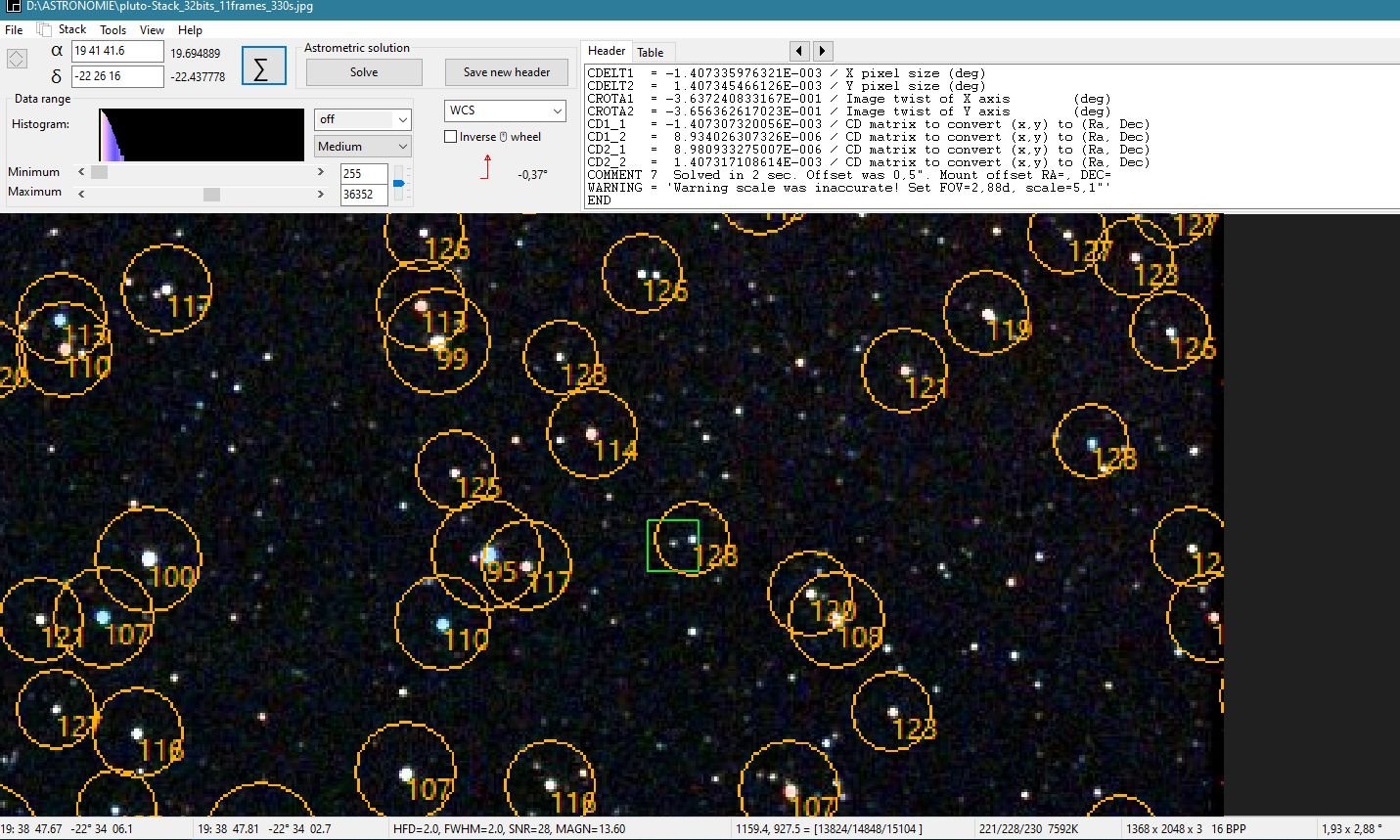Viewport: 1400px width, 840px height.
Task: Click the star labeled 99
Action: click(436, 342)
